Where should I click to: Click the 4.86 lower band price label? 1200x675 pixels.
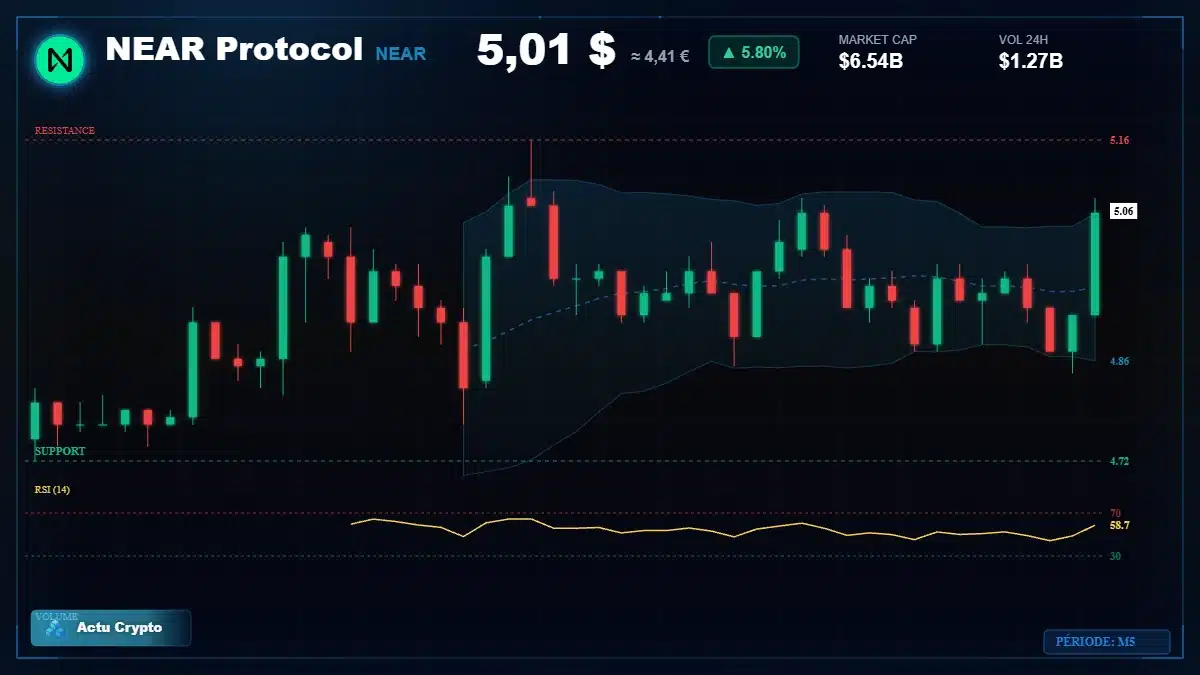pos(1119,361)
